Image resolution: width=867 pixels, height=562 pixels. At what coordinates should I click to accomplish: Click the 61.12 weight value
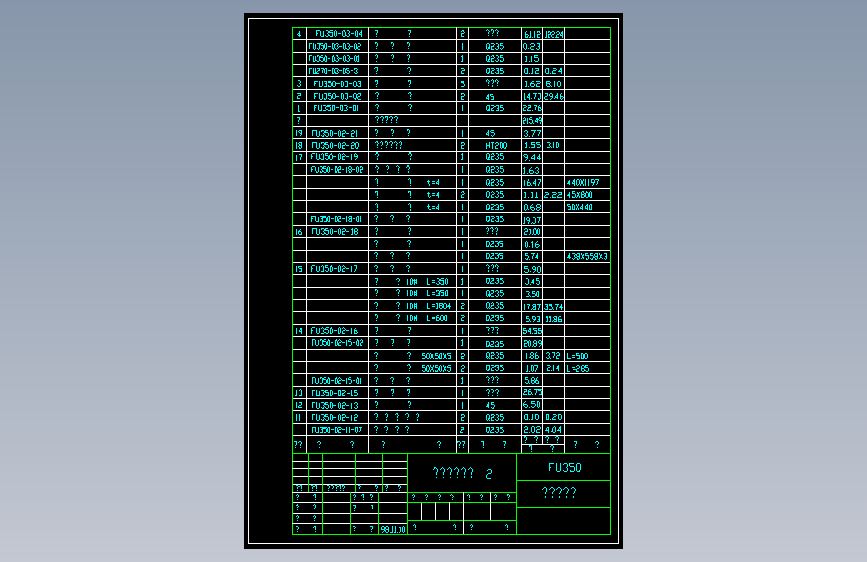[x=532, y=34]
